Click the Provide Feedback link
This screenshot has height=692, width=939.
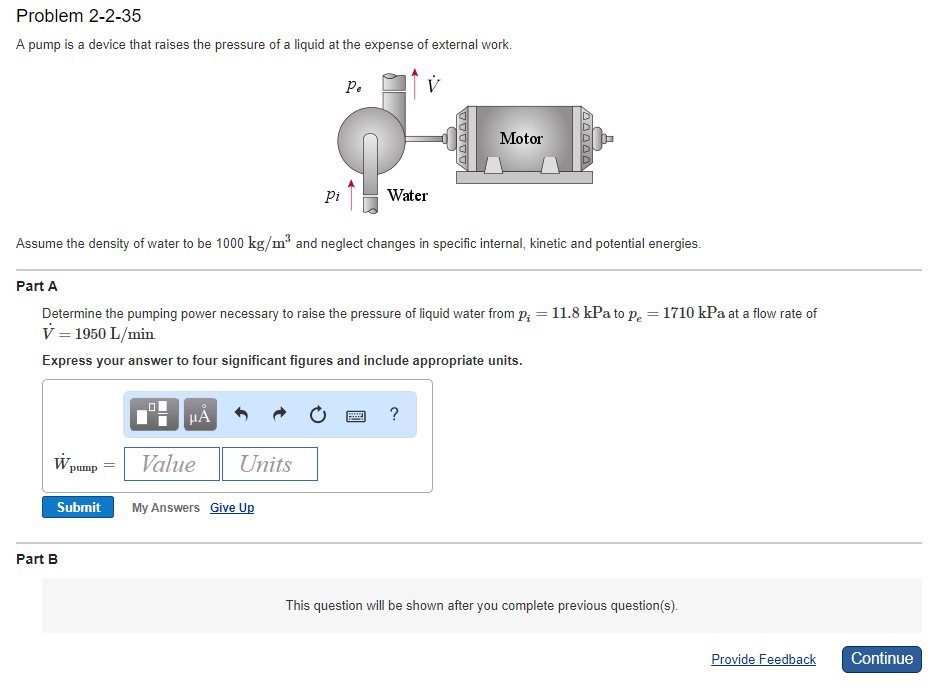(x=763, y=659)
